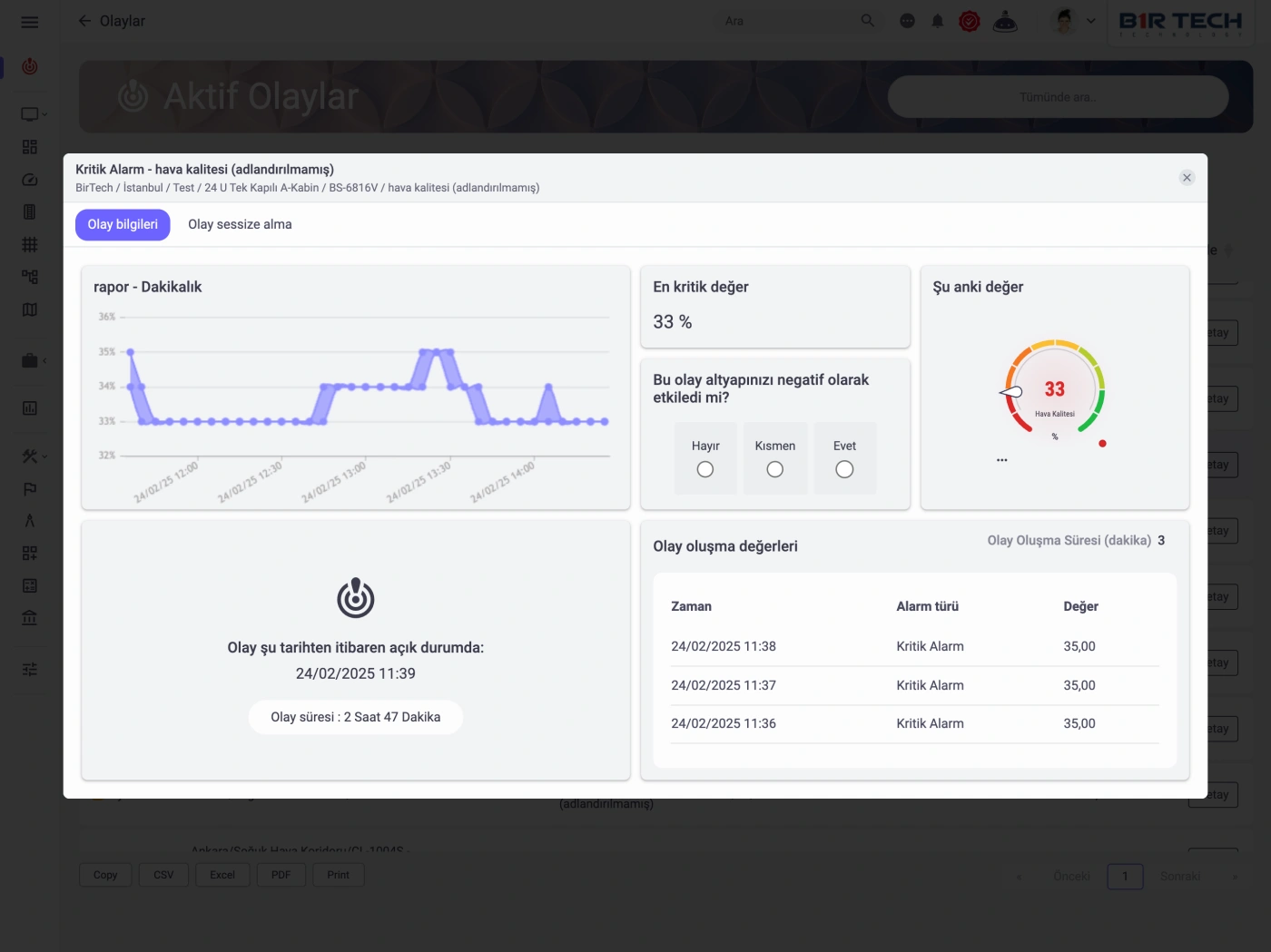Export the list as PDF
The height and width of the screenshot is (952, 1271).
281,875
